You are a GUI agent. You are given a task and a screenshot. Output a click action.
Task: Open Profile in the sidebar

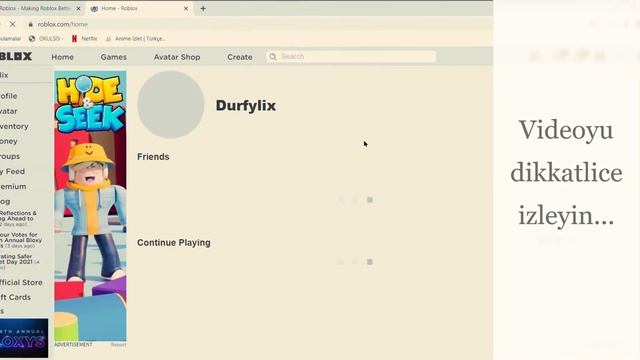[x=9, y=96]
